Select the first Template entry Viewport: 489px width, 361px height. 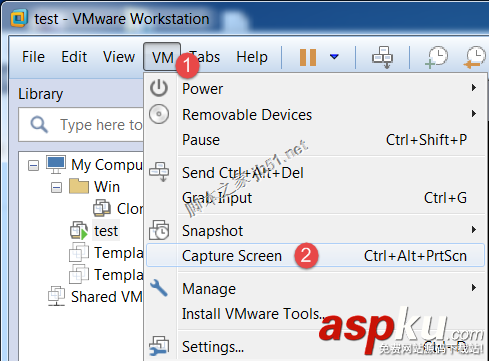[x=118, y=253]
